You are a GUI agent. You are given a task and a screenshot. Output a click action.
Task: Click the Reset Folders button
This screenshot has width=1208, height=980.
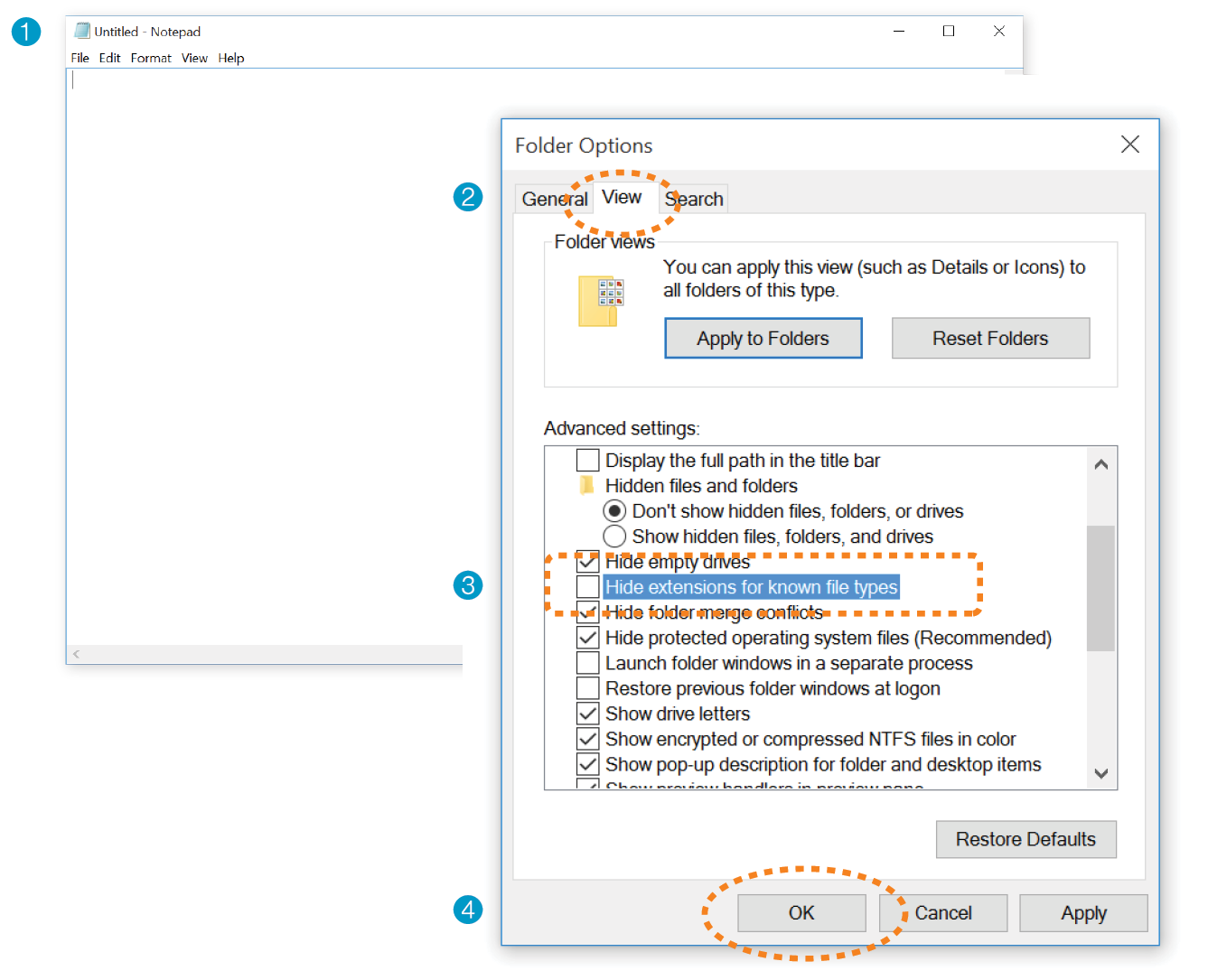coord(990,338)
